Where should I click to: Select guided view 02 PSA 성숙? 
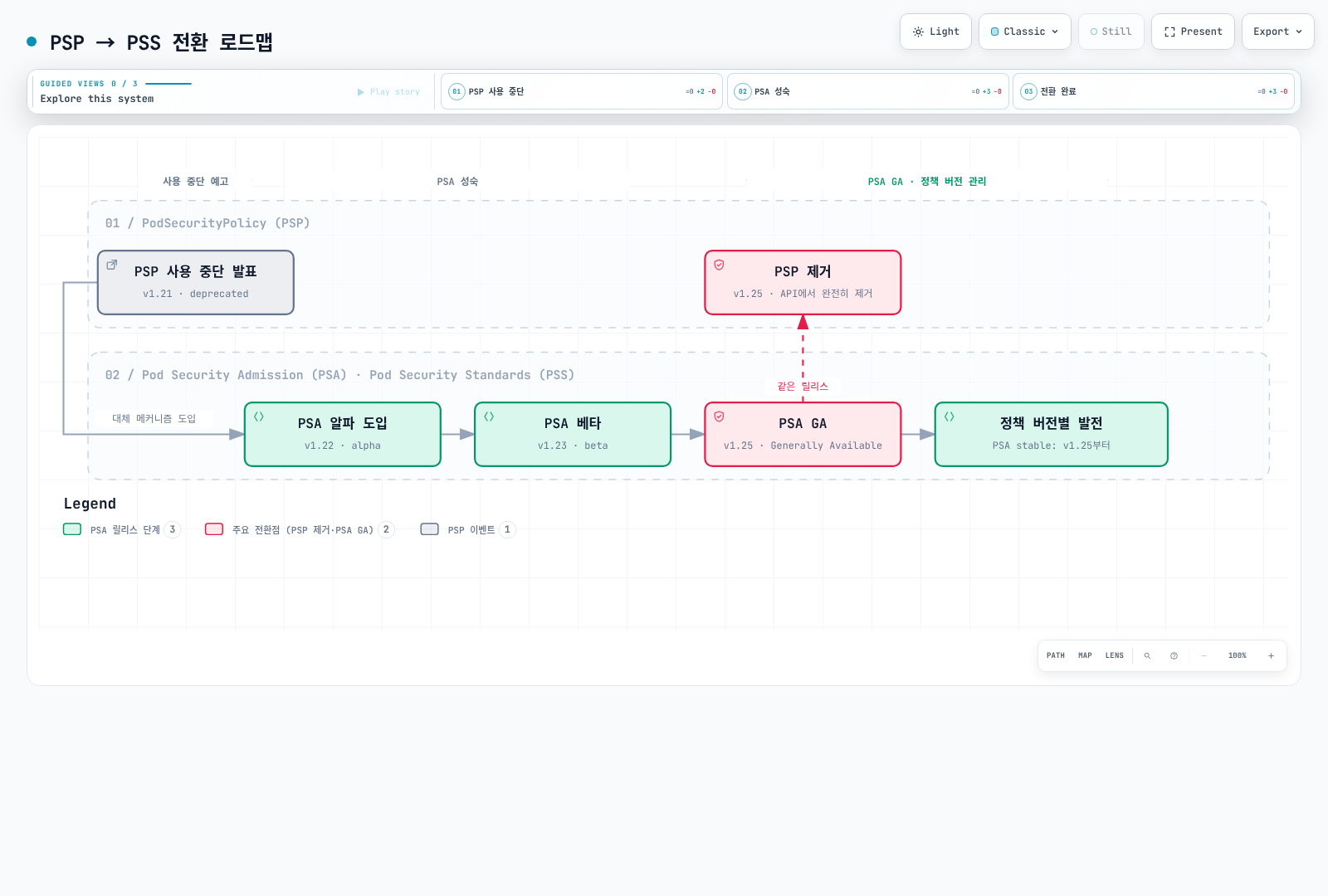coord(867,91)
